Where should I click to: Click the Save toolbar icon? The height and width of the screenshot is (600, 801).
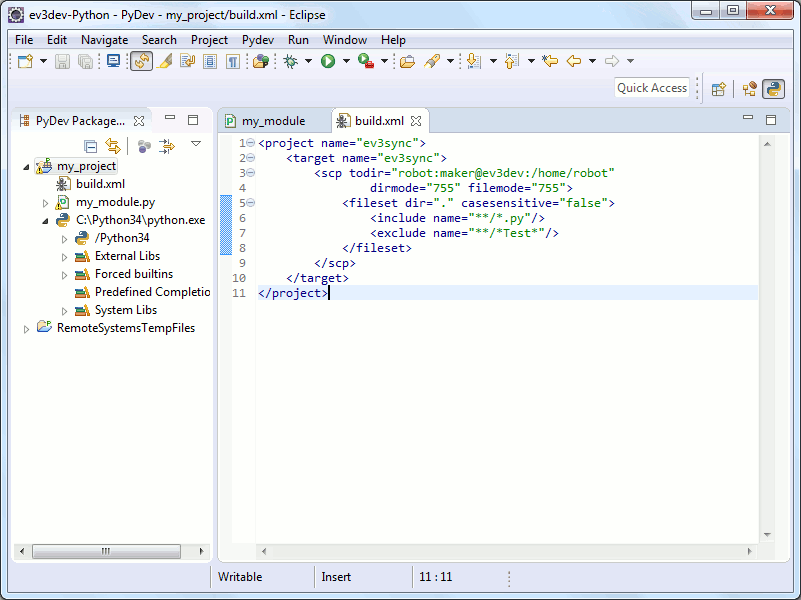[x=62, y=61]
